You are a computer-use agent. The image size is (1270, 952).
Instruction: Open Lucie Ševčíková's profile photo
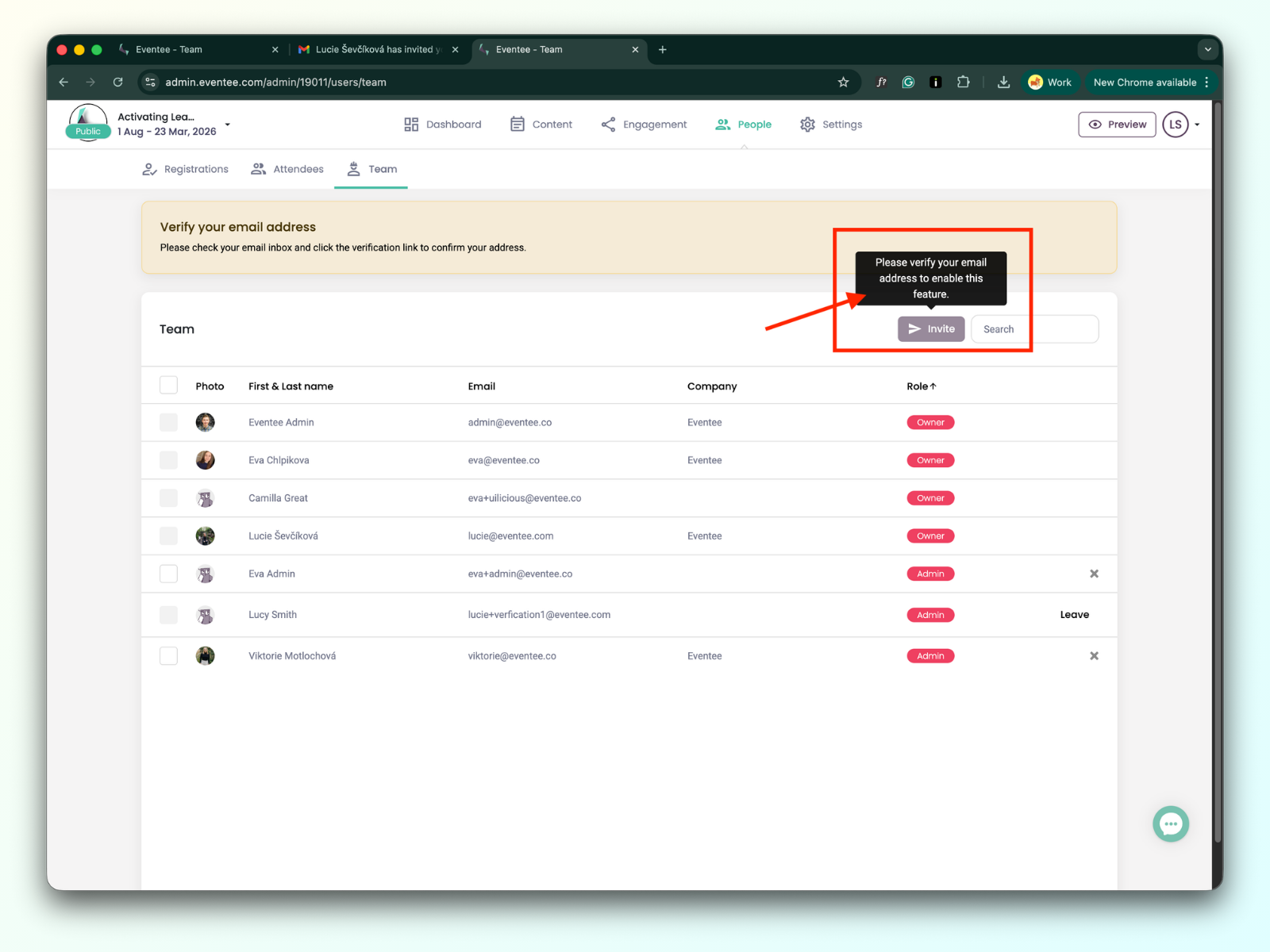[x=205, y=536]
